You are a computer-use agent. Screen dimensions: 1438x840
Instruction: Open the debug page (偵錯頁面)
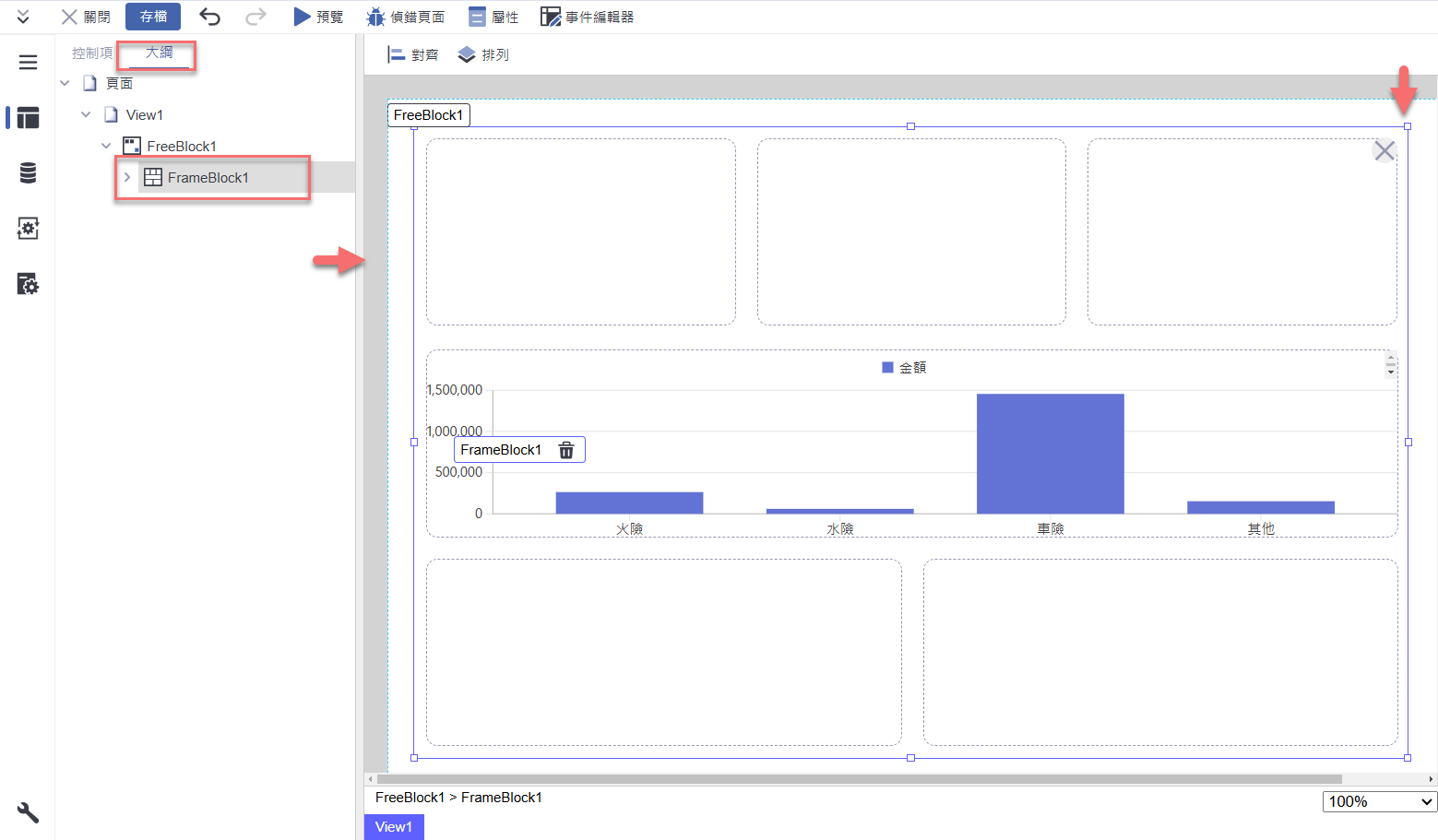click(x=406, y=17)
